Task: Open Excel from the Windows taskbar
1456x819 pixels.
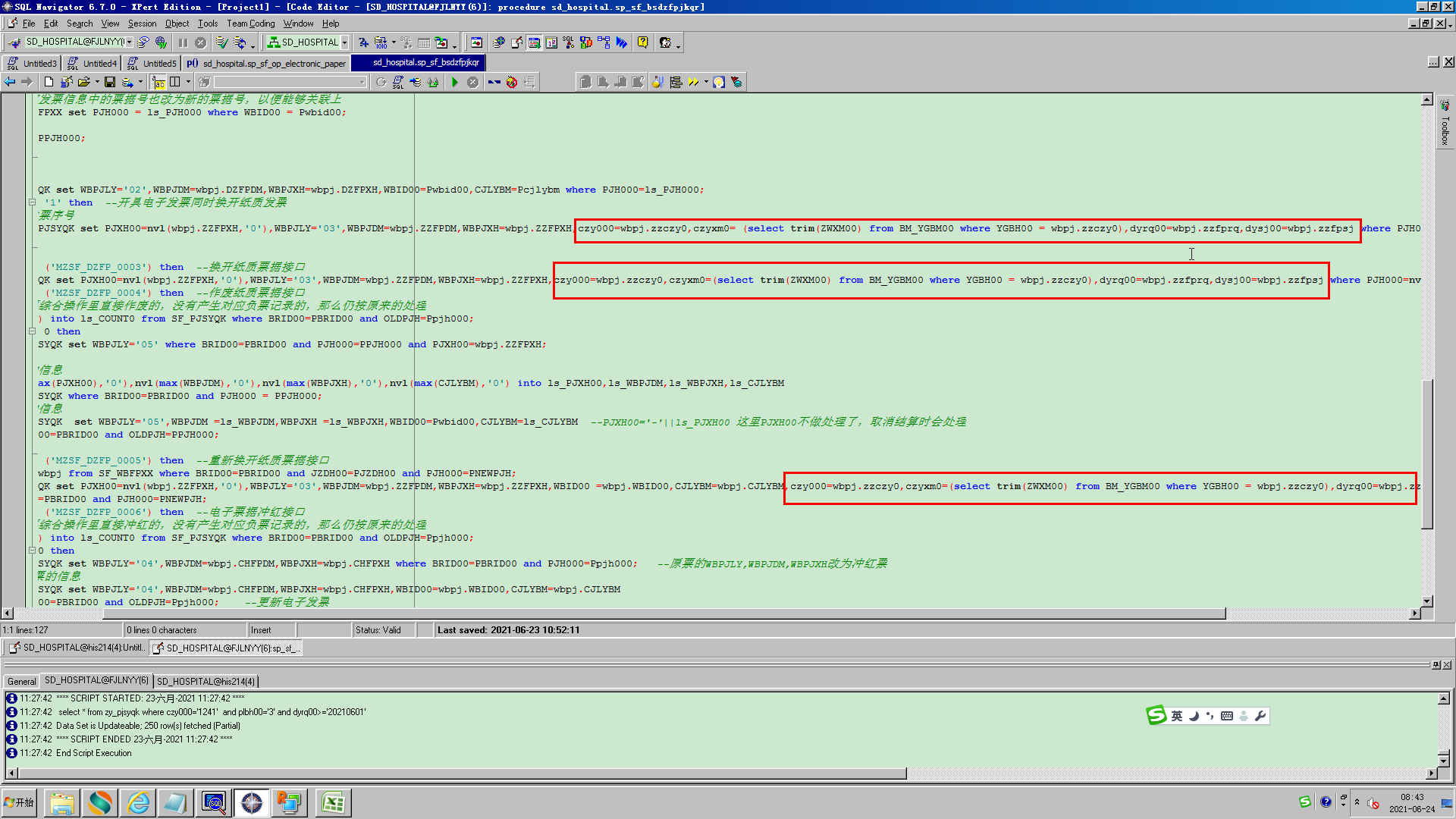Action: (332, 802)
